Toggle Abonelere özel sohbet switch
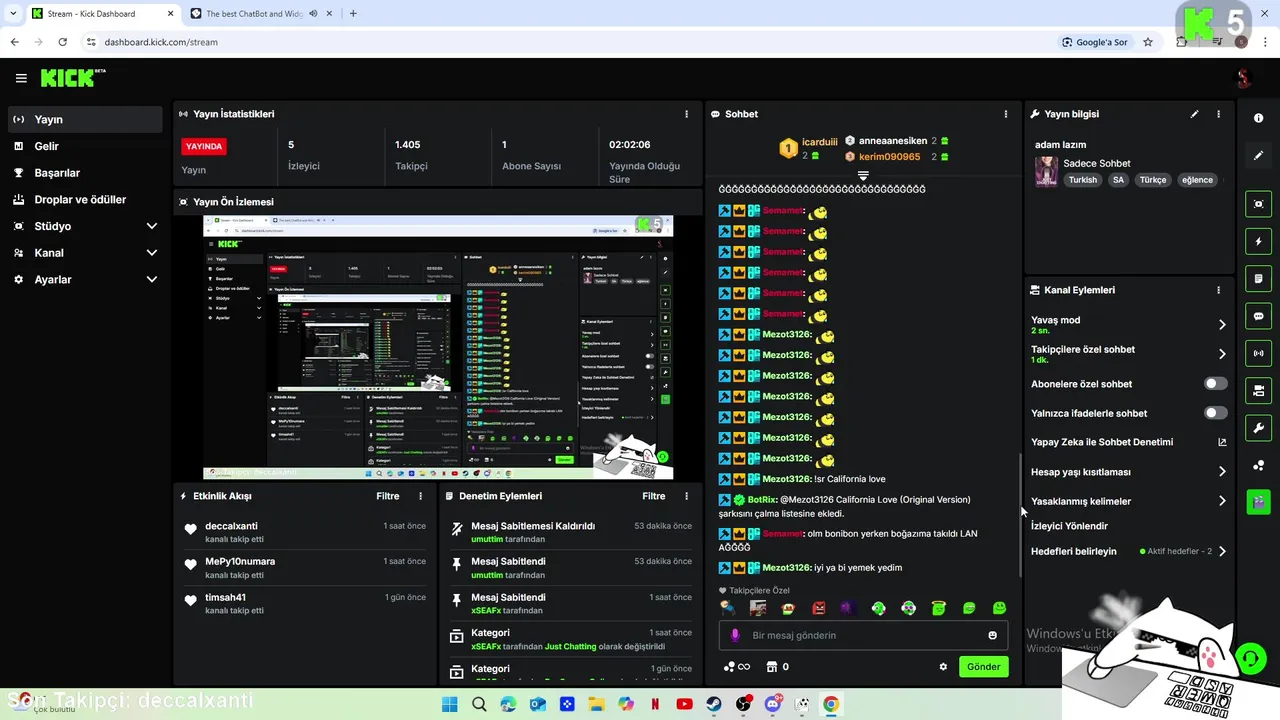Screen dimensions: 1280x720 [1216, 384]
